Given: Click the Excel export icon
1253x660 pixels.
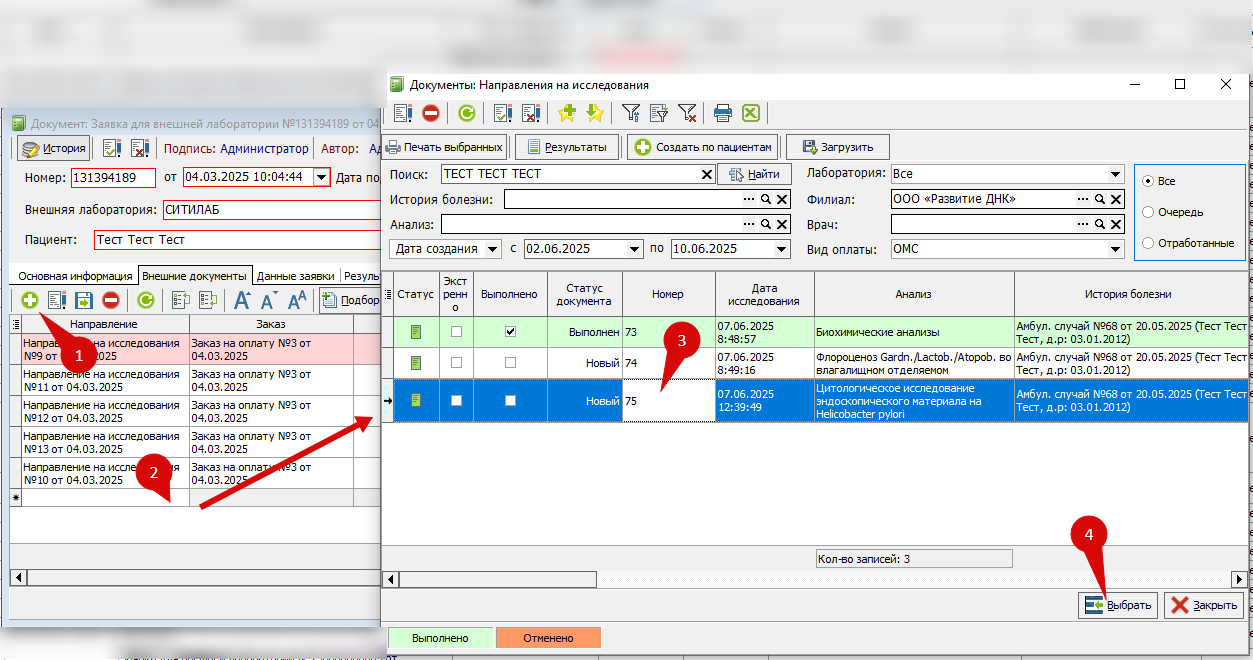Looking at the screenshot, I should click(751, 113).
